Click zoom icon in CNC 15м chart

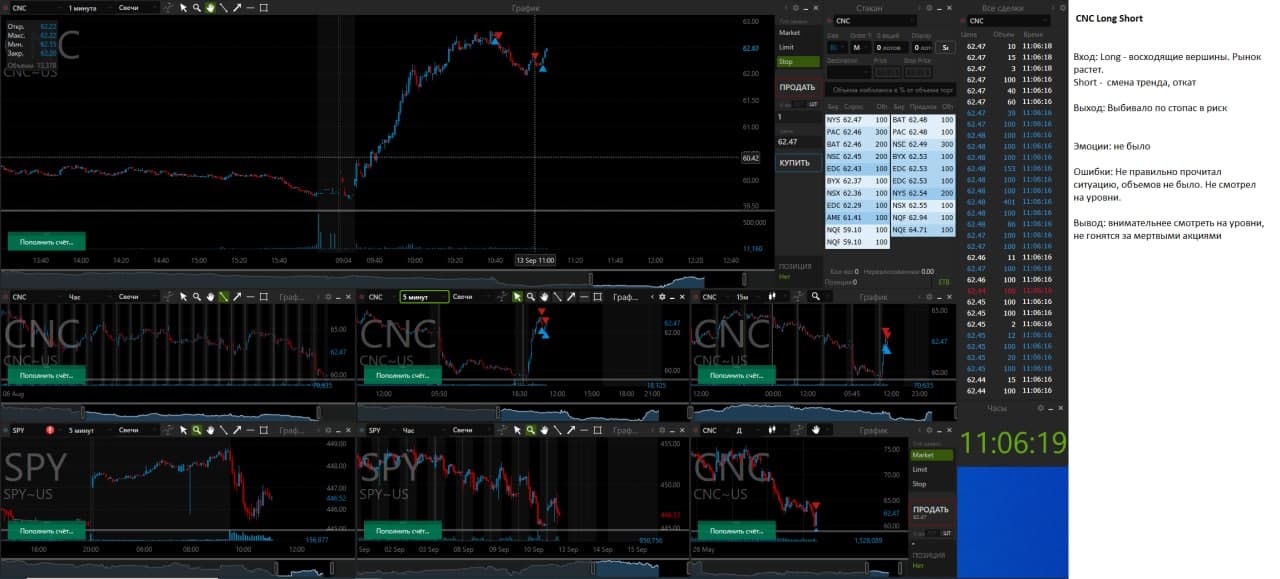click(816, 296)
